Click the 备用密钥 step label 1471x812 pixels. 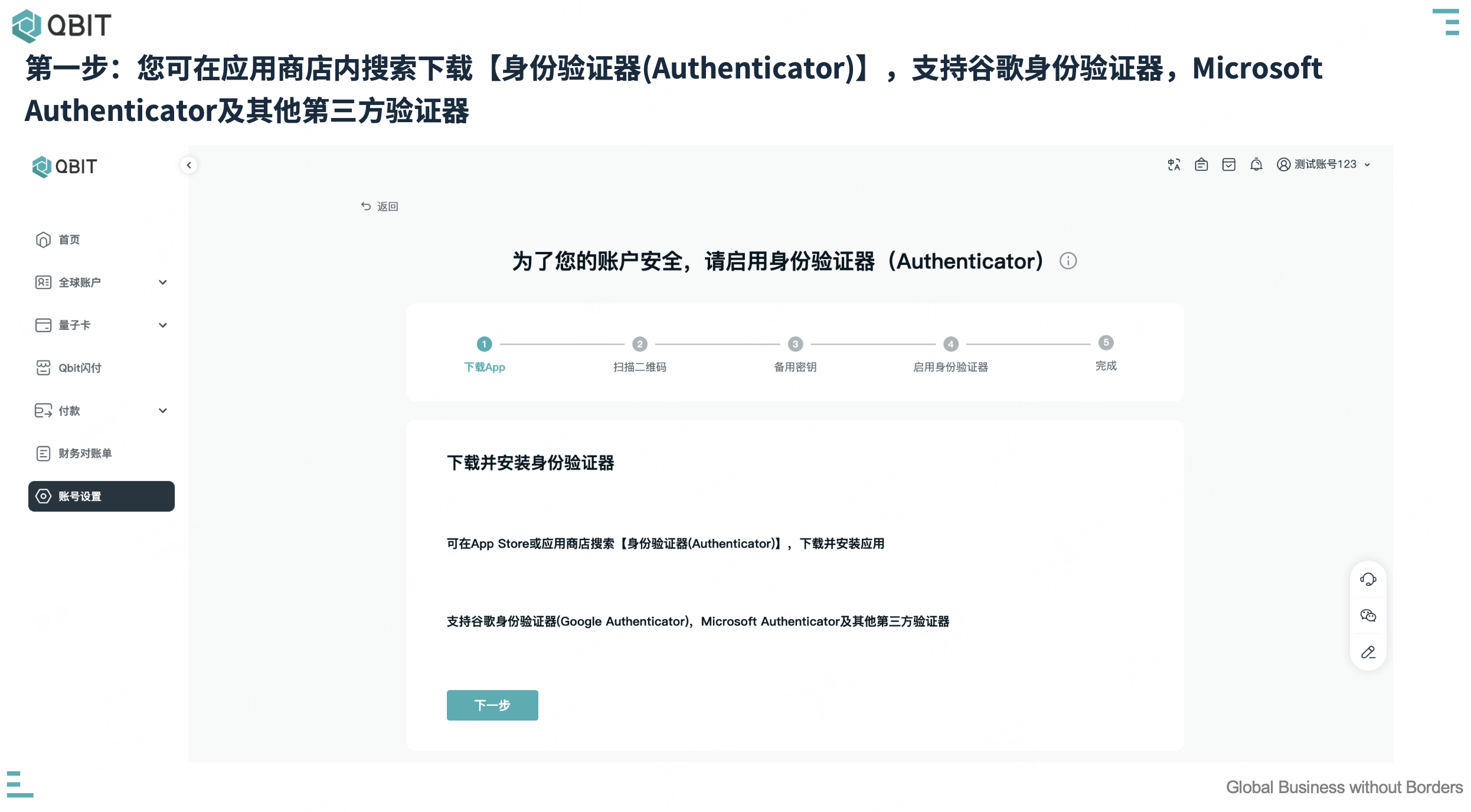pyautogui.click(x=795, y=367)
